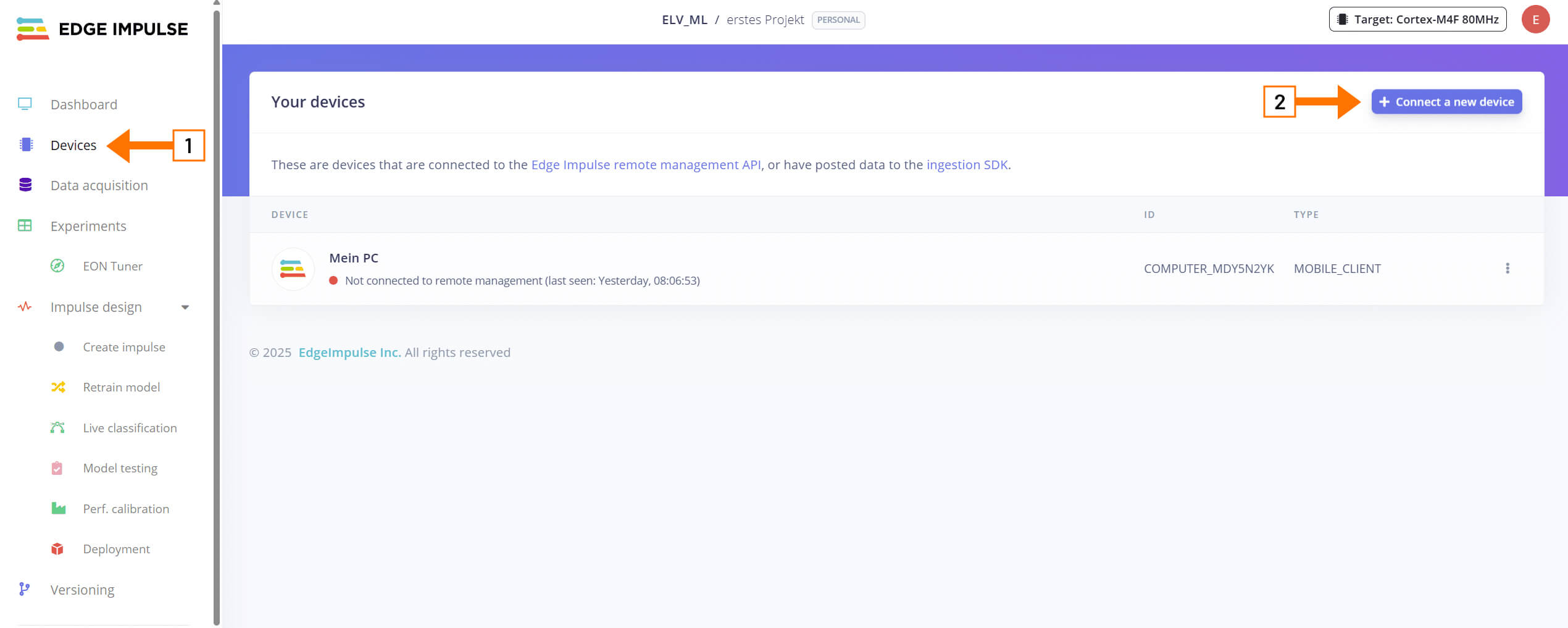The height and width of the screenshot is (628, 1568).
Task: Click the Deployment box icon
Action: point(57,548)
